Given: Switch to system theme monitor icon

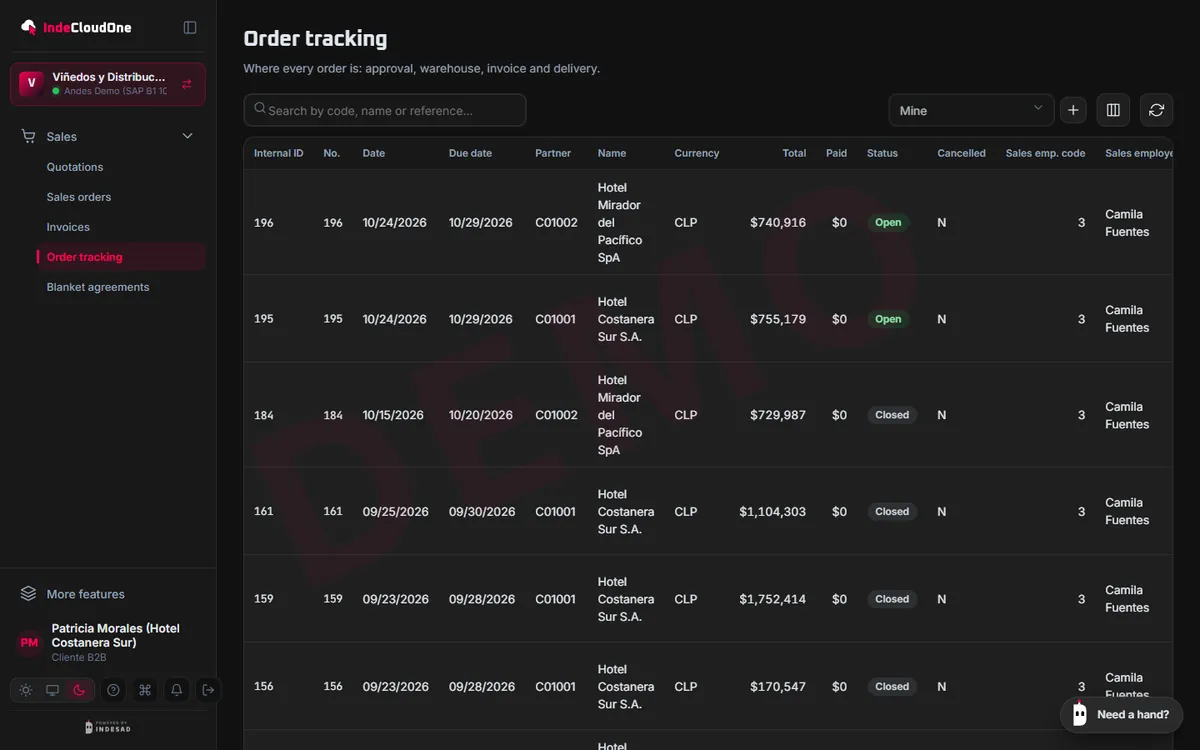Looking at the screenshot, I should (x=52, y=690).
